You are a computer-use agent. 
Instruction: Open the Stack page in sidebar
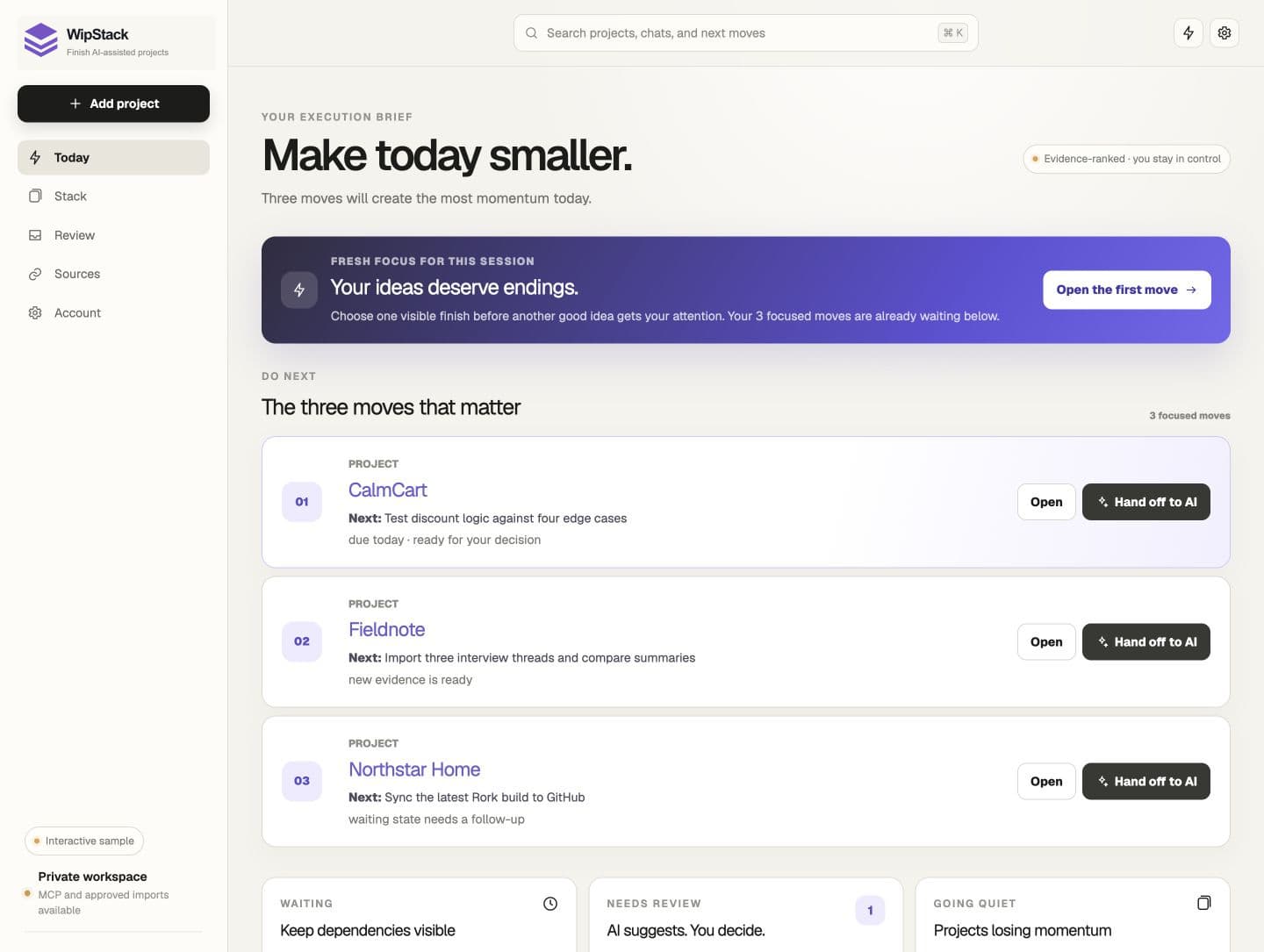coord(113,197)
